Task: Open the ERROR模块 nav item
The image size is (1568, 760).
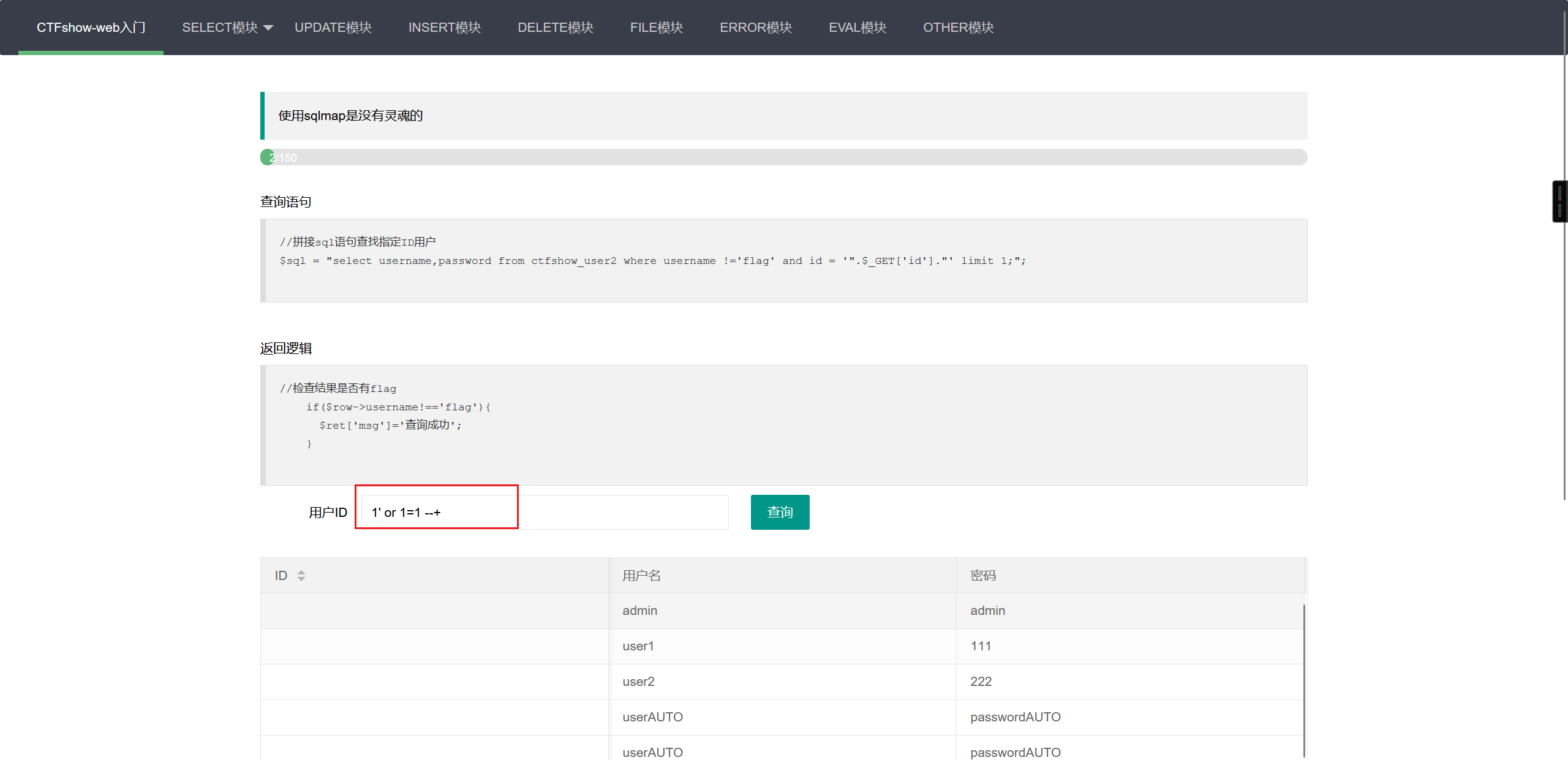Action: 755,28
